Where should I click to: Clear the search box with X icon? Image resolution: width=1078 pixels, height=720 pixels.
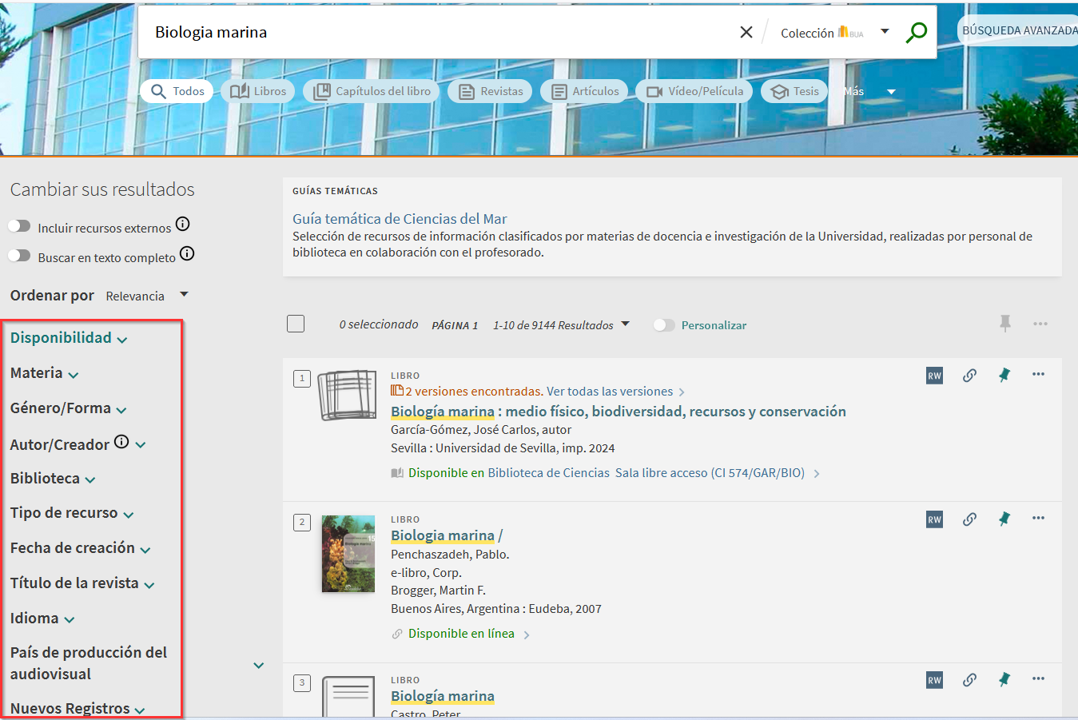tap(746, 32)
